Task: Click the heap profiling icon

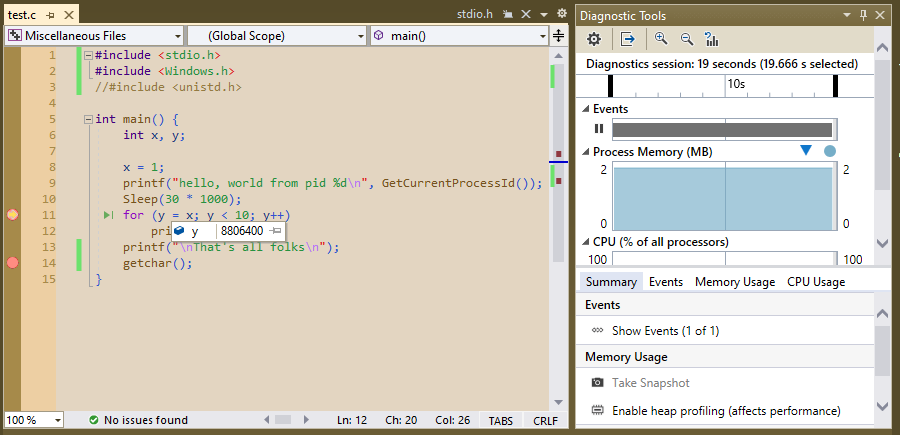Action: 598,411
